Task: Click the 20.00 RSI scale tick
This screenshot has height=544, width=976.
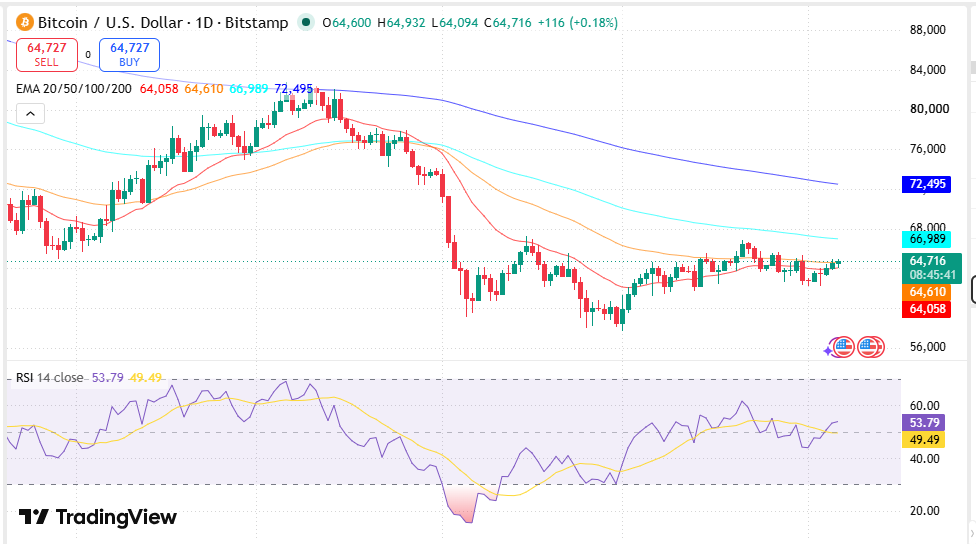Action: (x=924, y=511)
